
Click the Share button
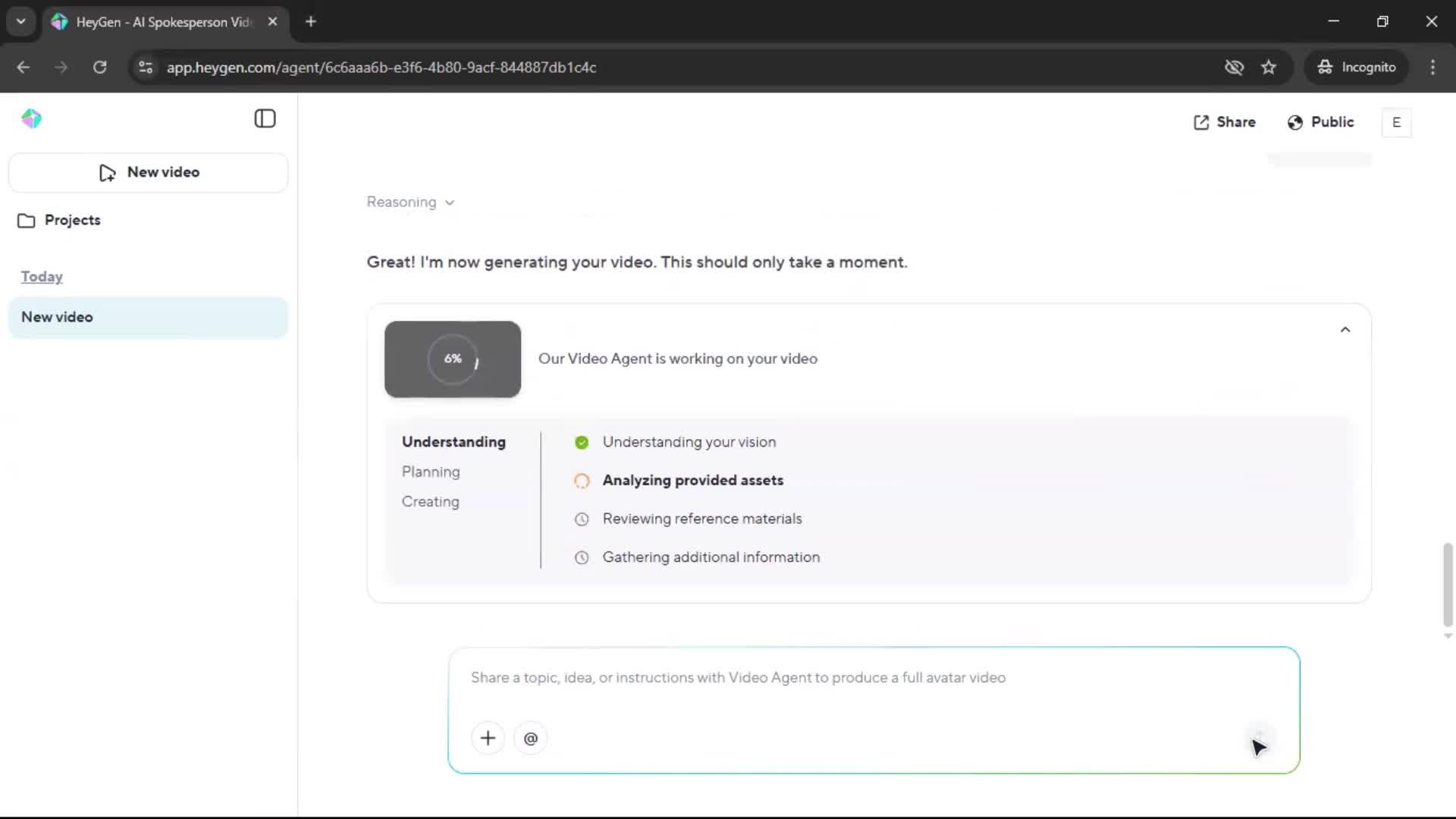(x=1225, y=122)
